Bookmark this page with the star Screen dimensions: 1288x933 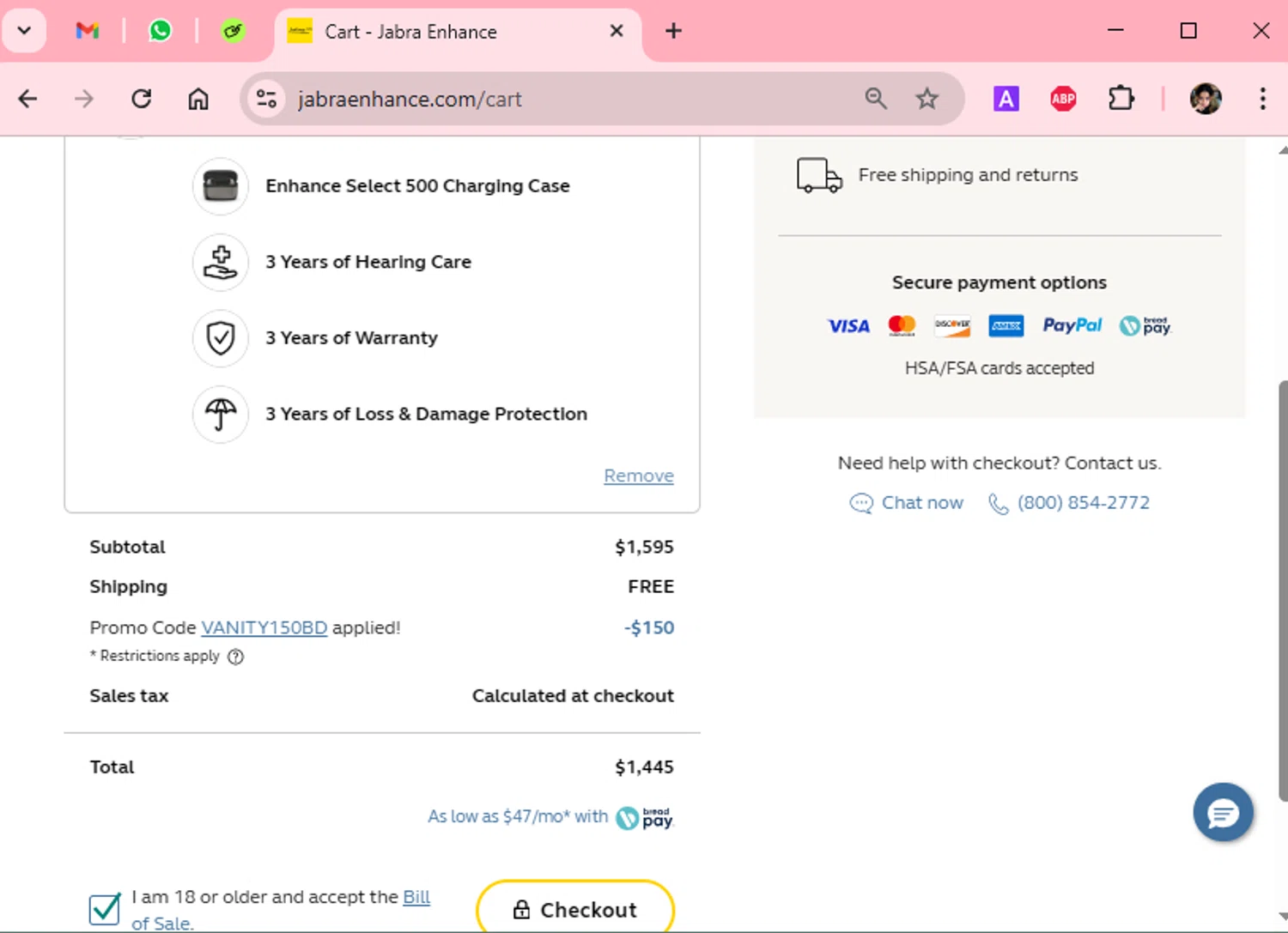(927, 99)
